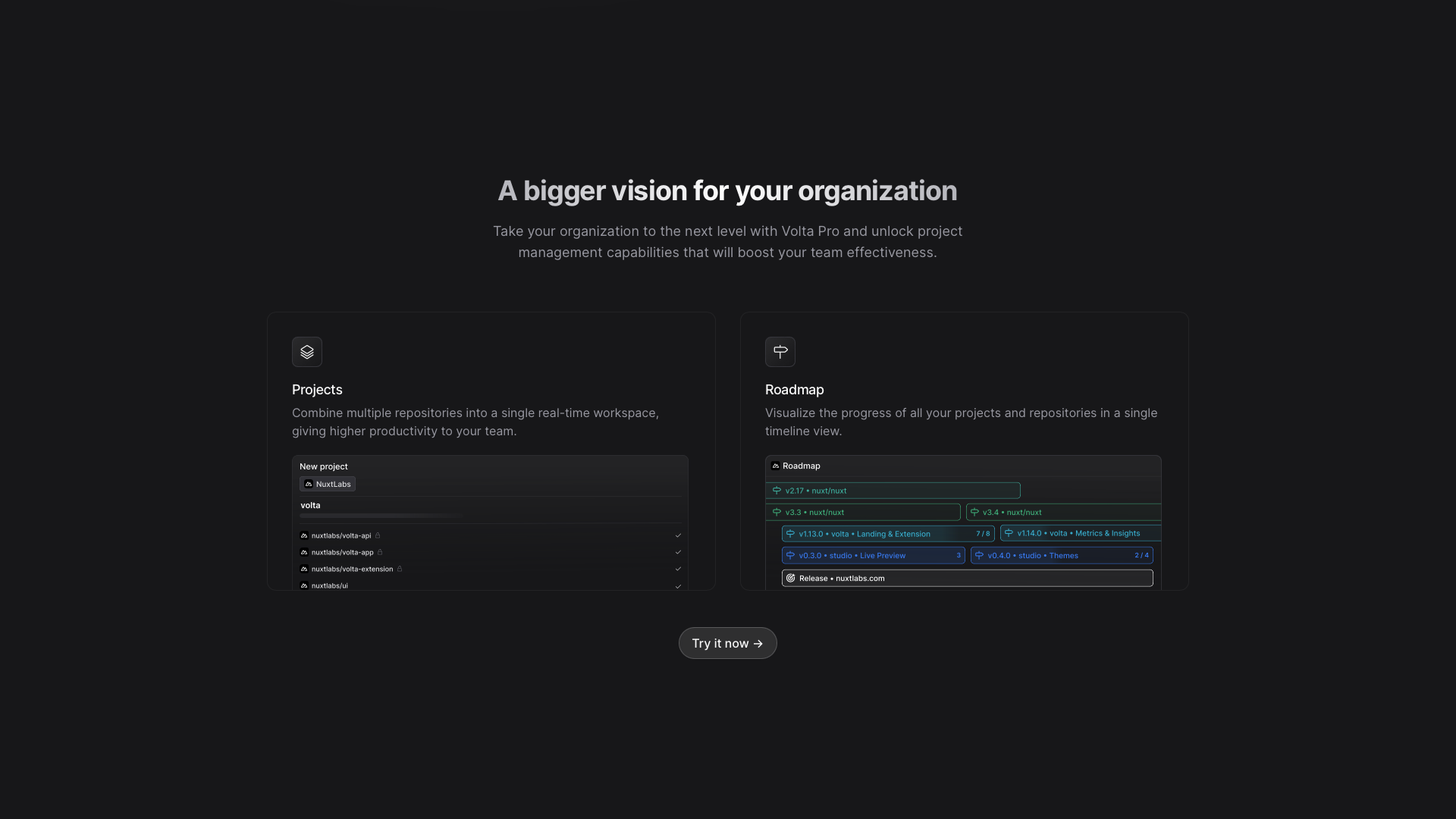Toggle checkmark for nuxtlabs/volta-extension
Viewport: 1456px width, 819px height.
[x=678, y=569]
